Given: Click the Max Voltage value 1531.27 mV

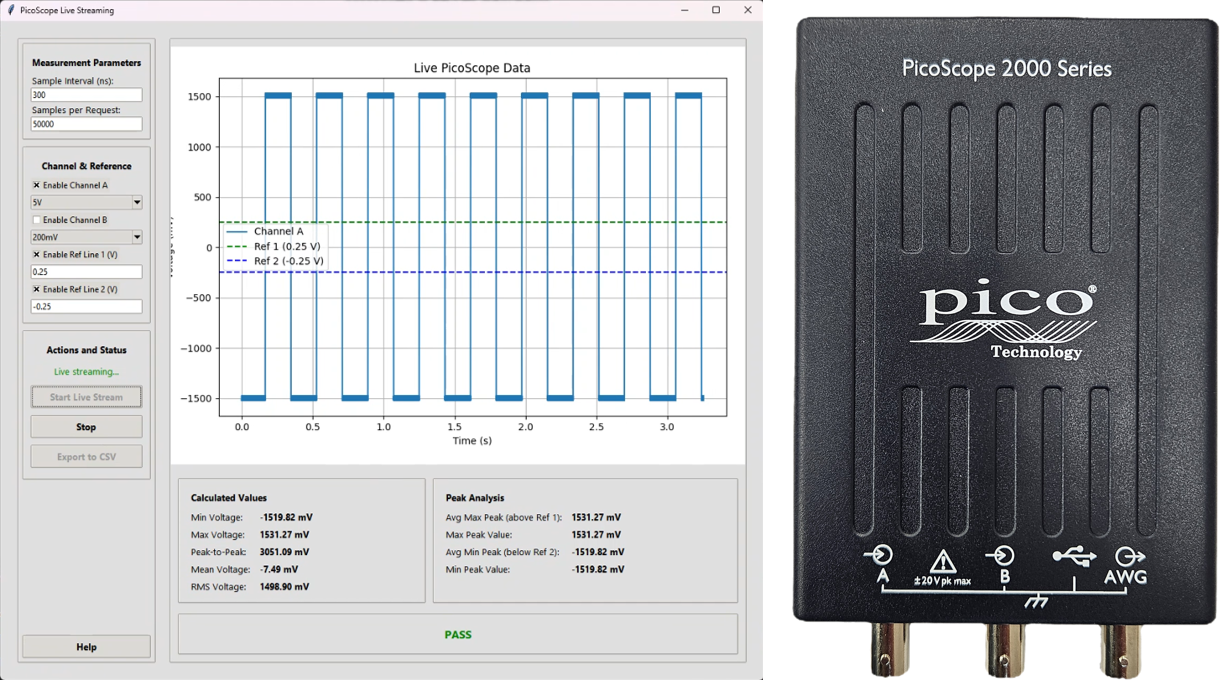Looking at the screenshot, I should [x=286, y=535].
